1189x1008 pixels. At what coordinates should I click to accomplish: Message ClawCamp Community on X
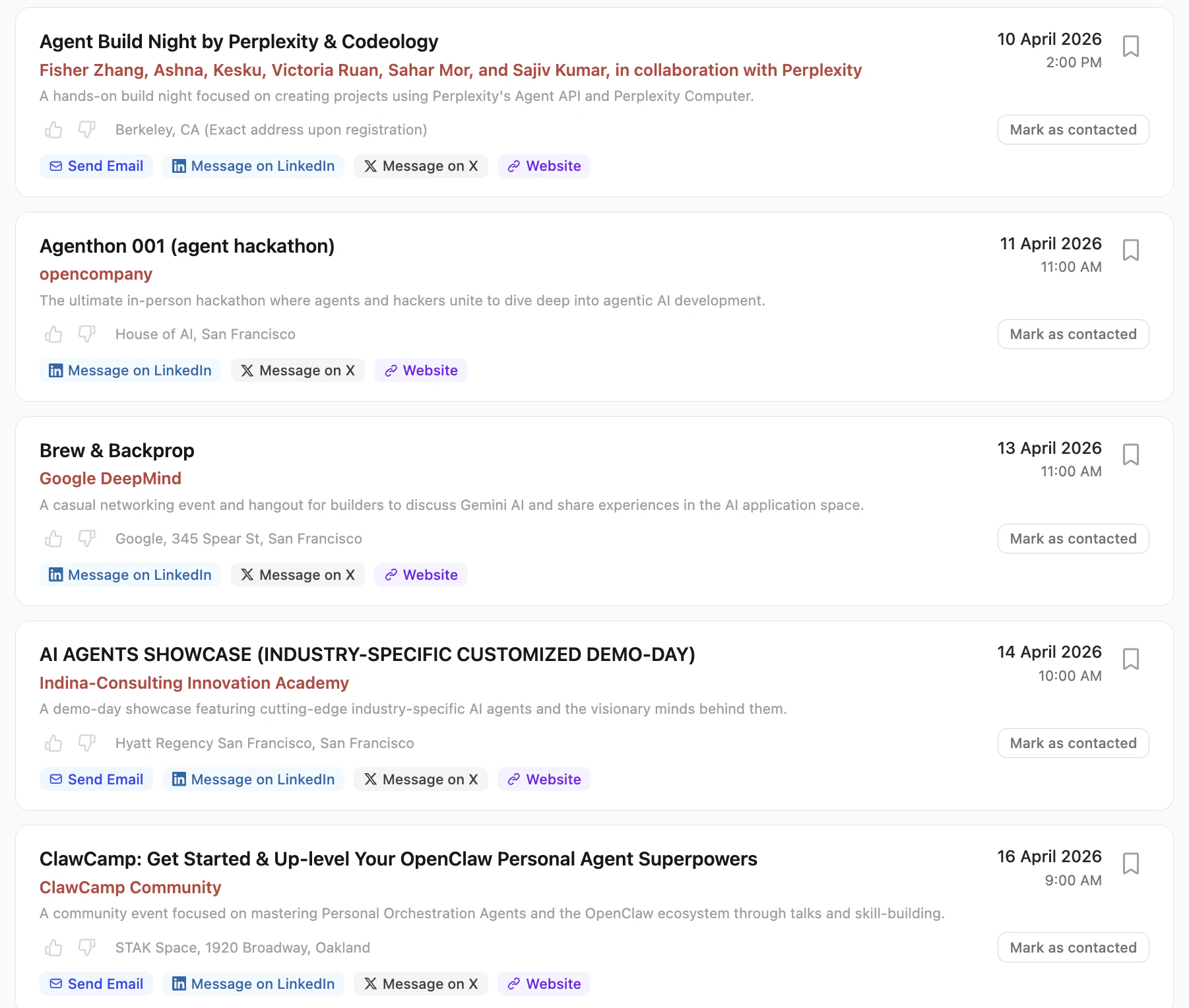421,984
